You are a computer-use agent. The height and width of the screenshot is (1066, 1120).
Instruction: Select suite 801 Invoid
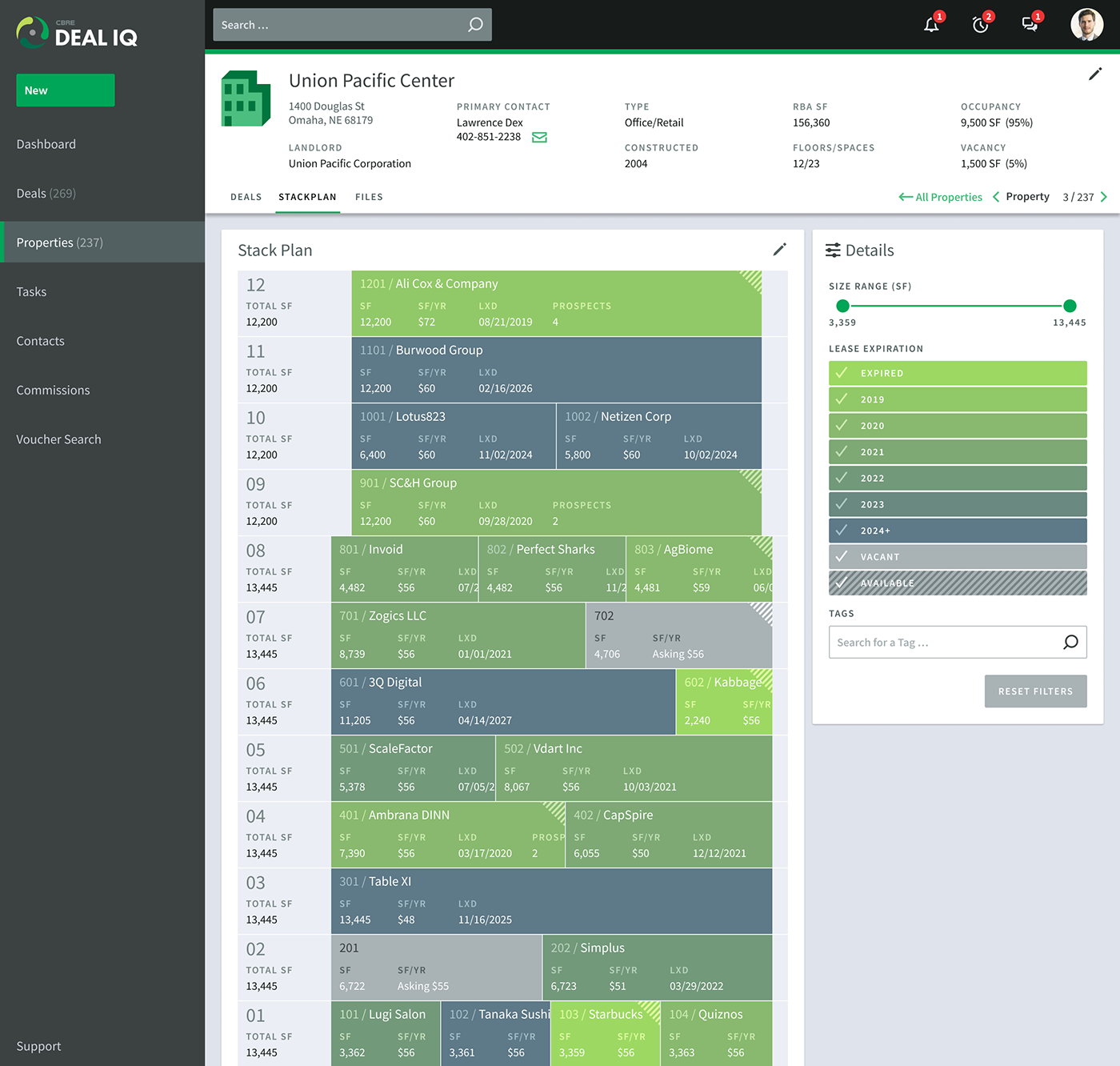tap(404, 569)
